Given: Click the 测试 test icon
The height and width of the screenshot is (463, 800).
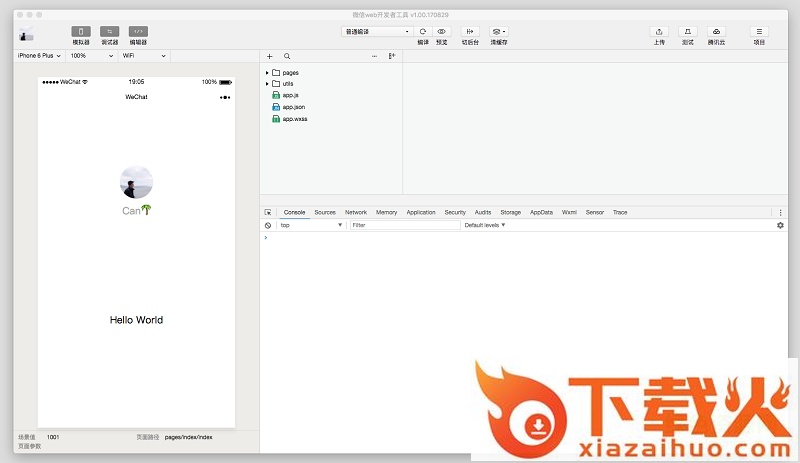Looking at the screenshot, I should (x=687, y=32).
